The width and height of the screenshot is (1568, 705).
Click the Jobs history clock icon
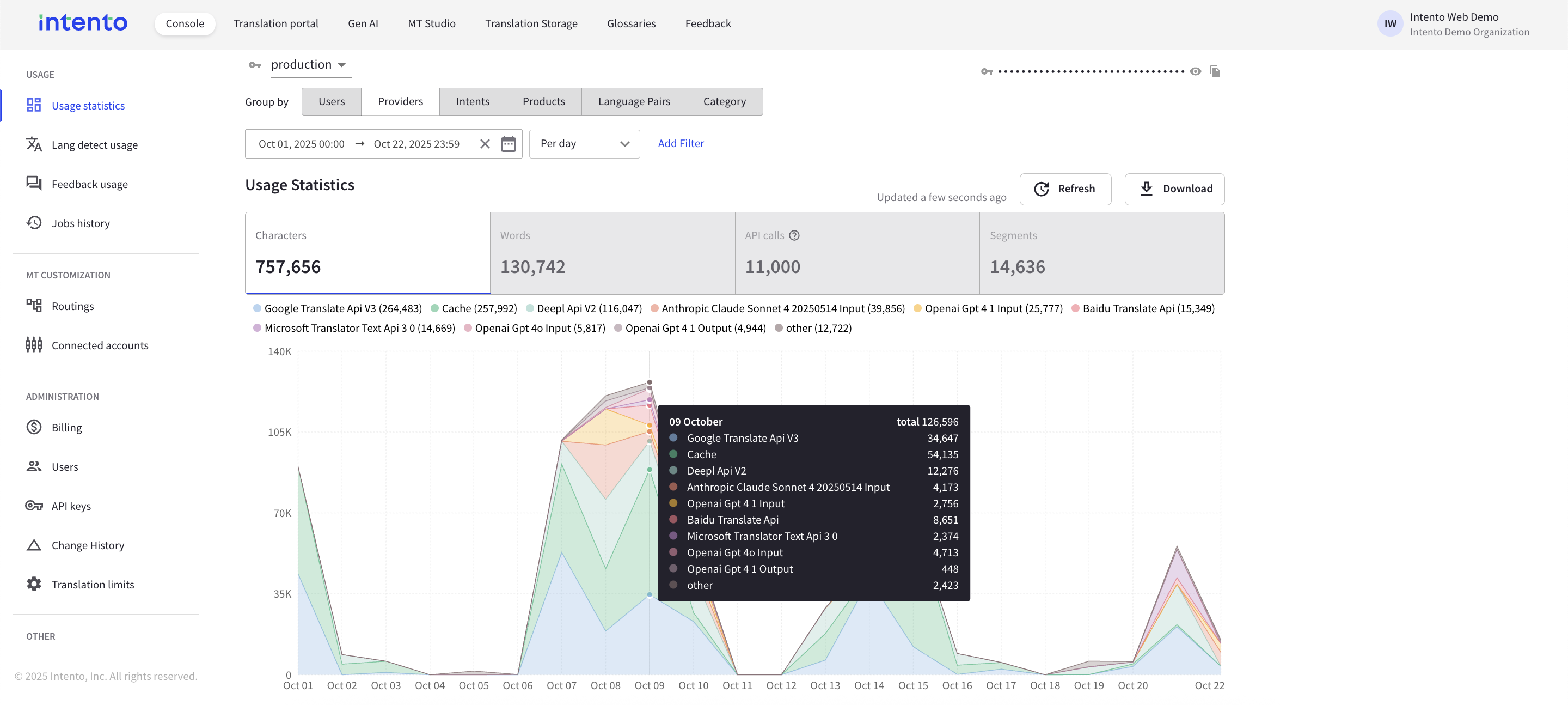[x=33, y=223]
